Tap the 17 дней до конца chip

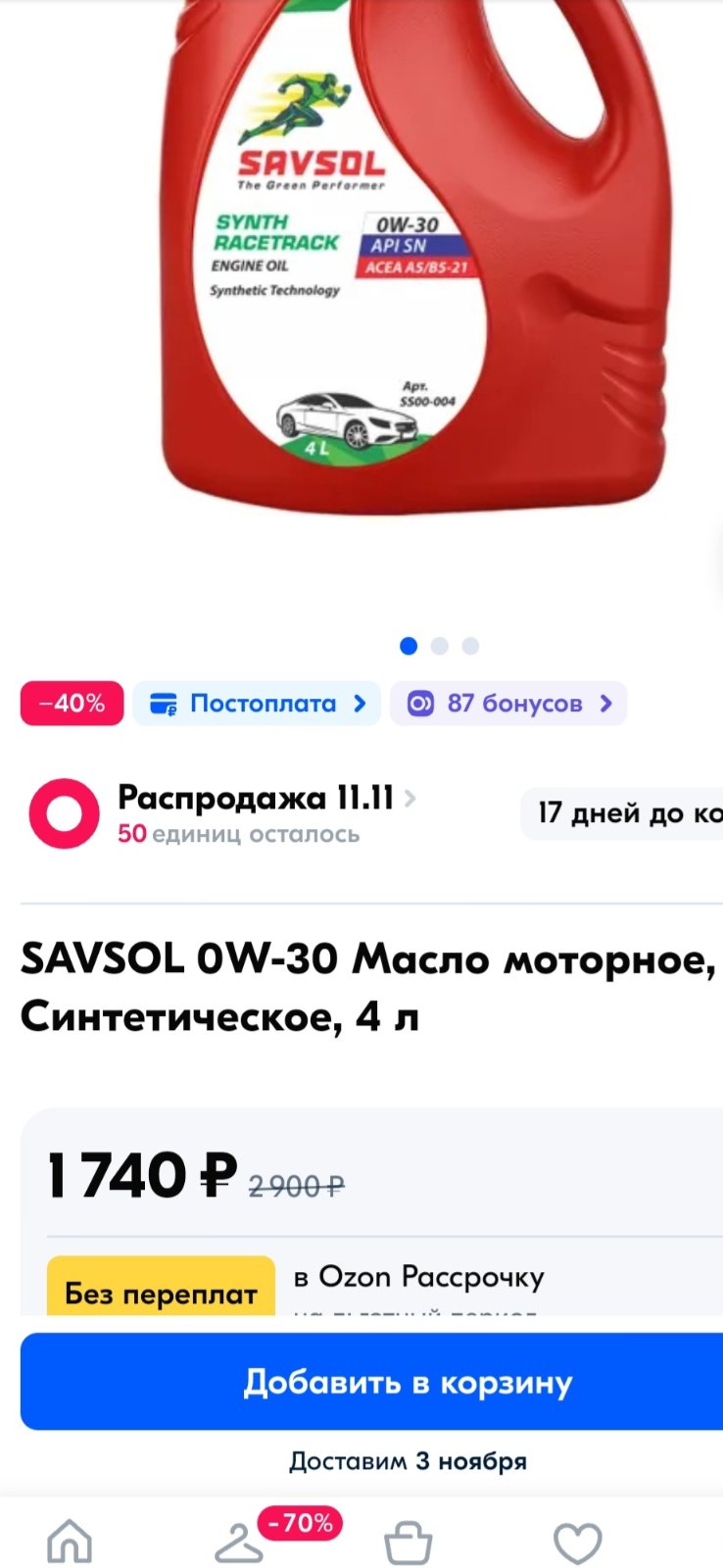pos(622,813)
